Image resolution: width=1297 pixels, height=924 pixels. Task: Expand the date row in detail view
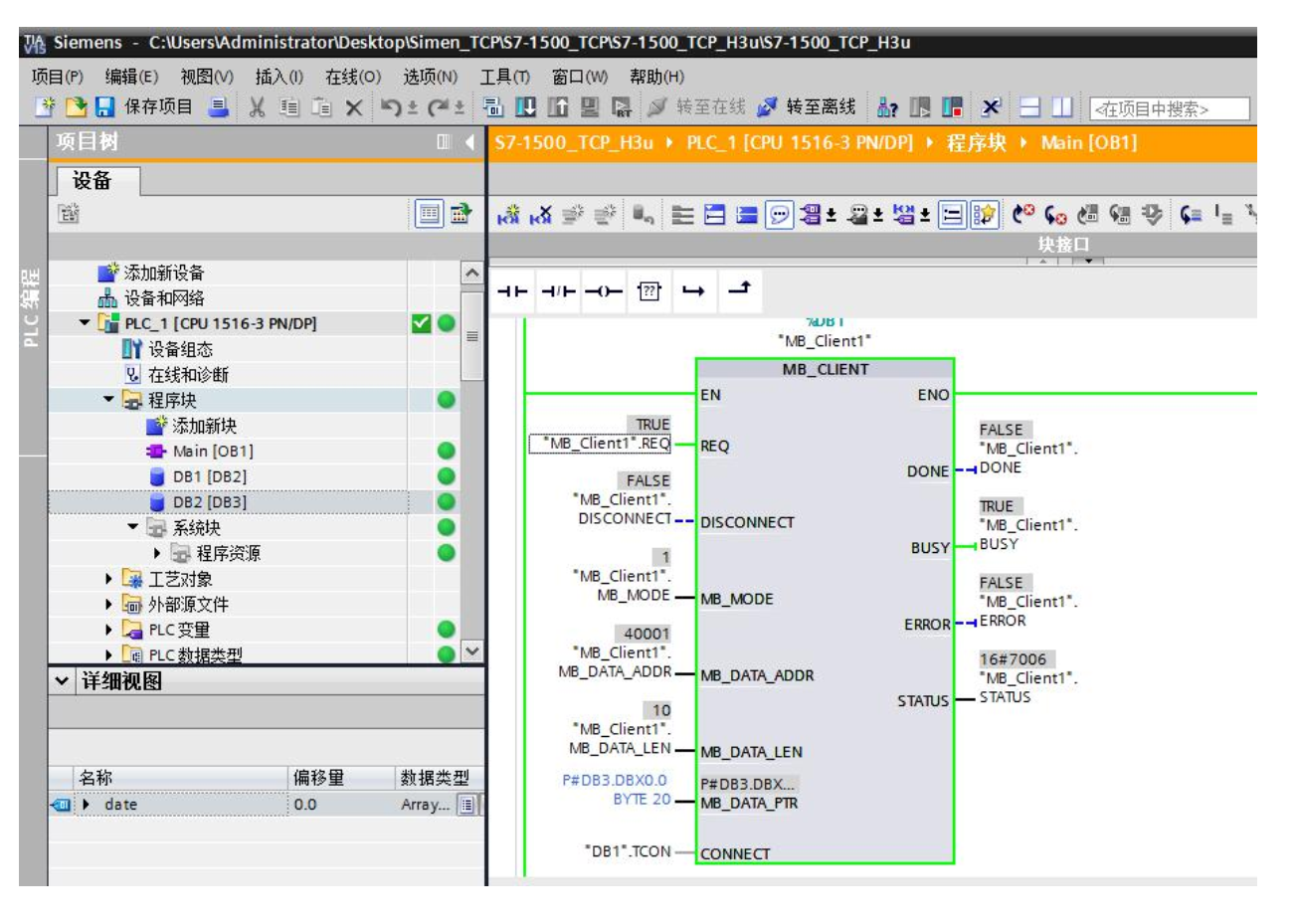(86, 804)
